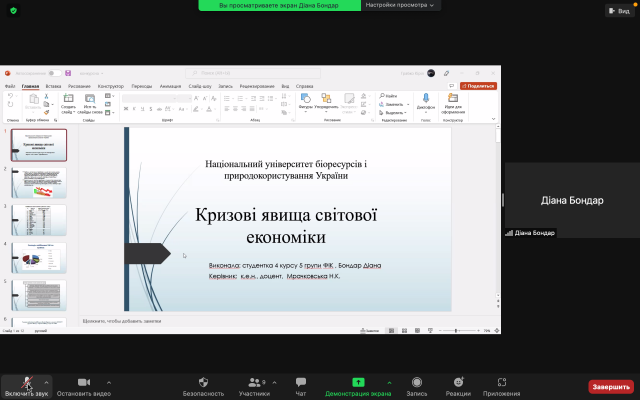Select slide 3 thumbnail
Image resolution: width=640 pixels, height=400 pixels.
coord(39,220)
